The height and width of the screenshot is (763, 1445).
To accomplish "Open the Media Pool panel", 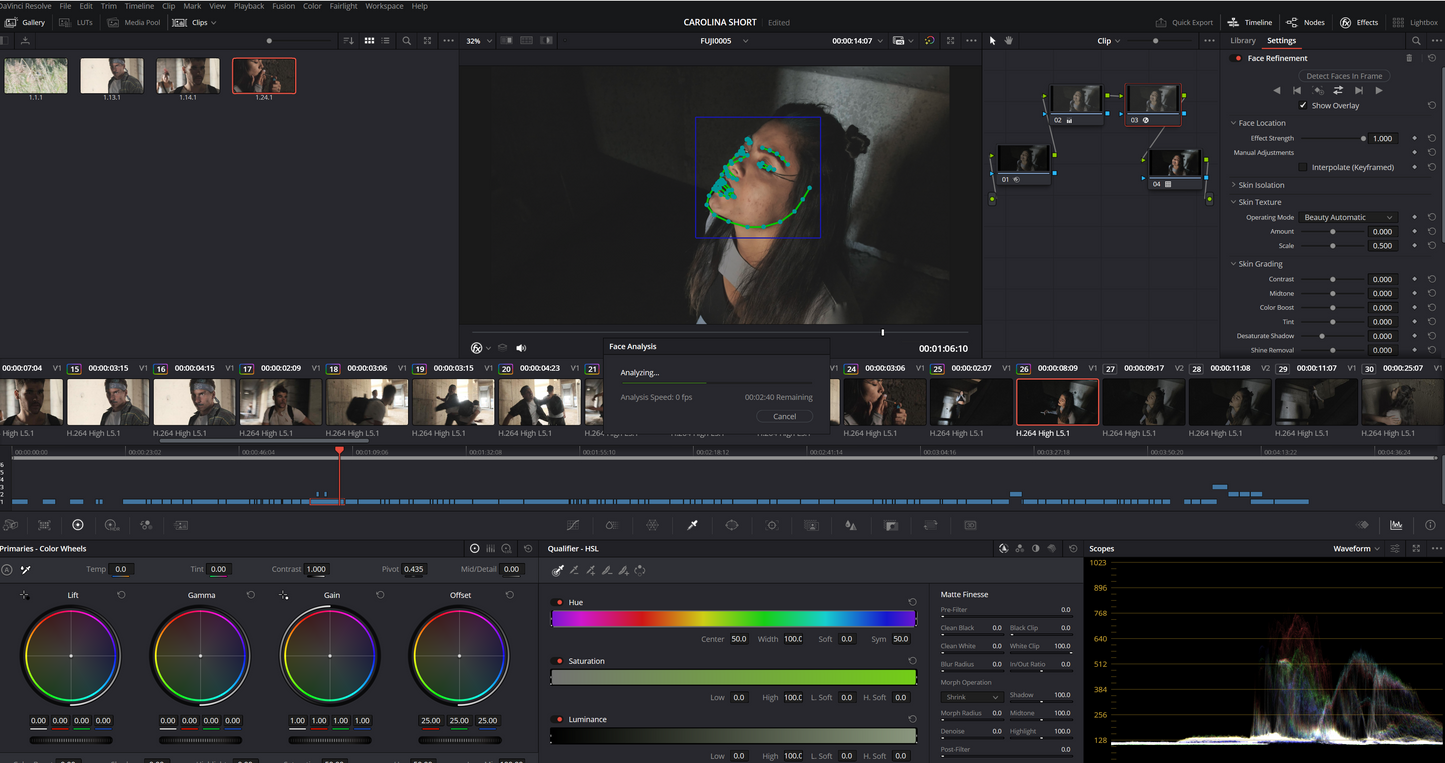I will [134, 22].
